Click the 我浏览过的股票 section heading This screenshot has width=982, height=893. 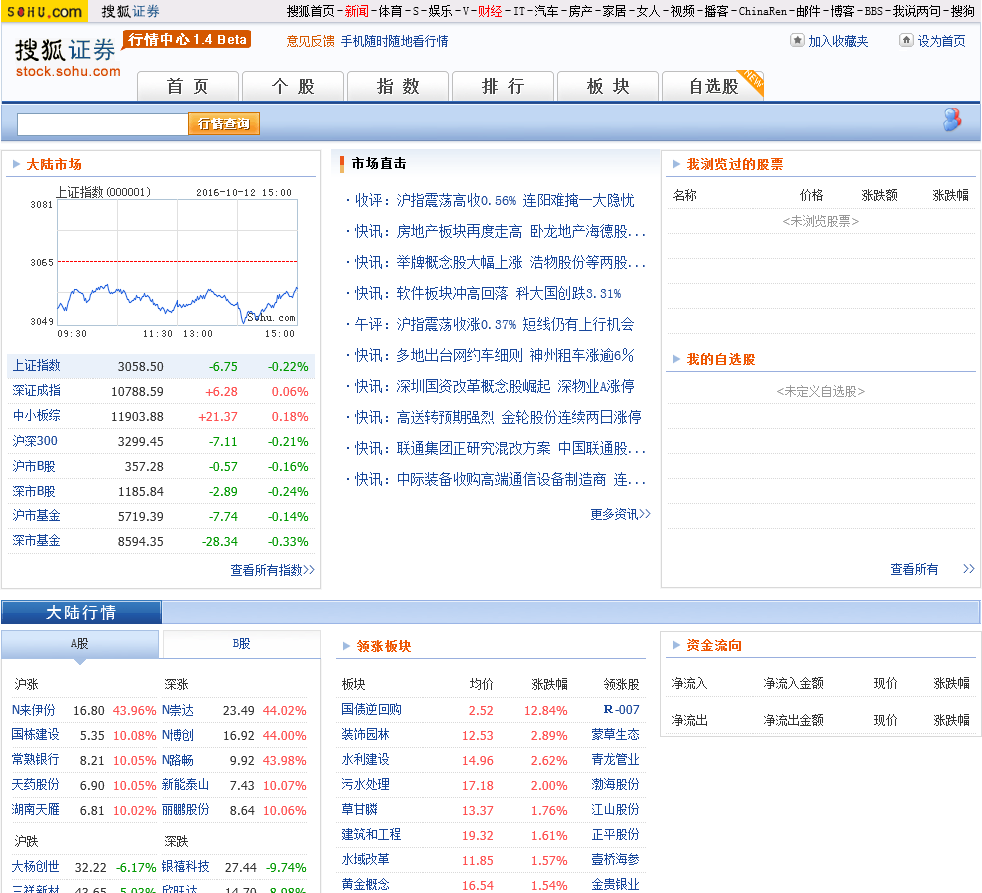point(735,164)
